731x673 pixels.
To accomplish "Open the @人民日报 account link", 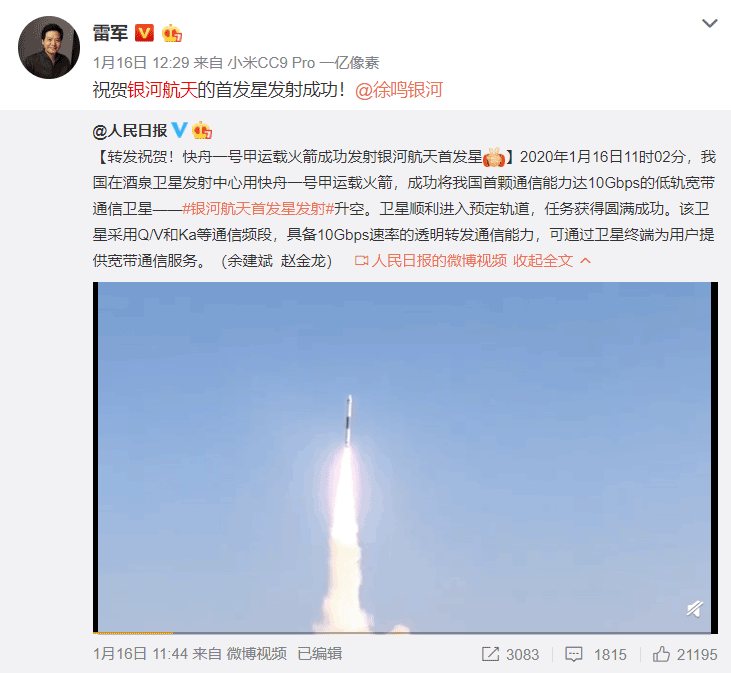I will (x=130, y=131).
